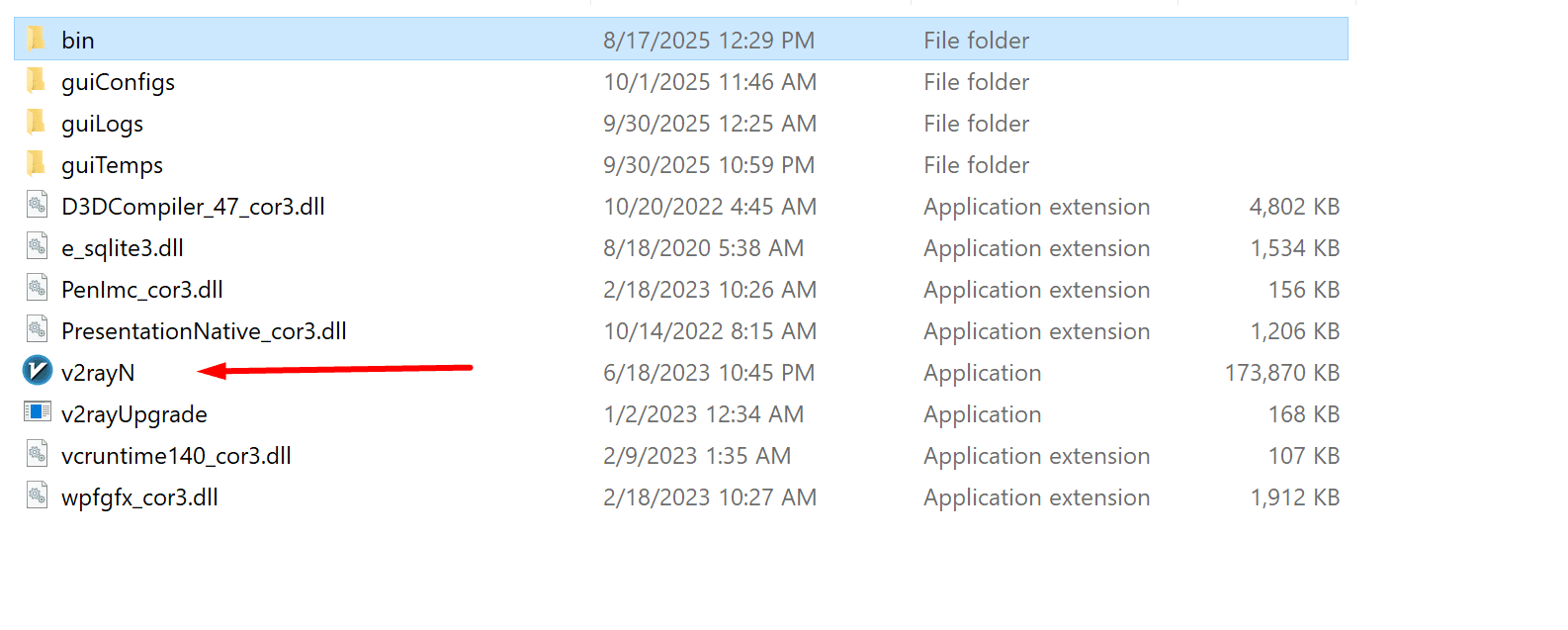Image resolution: width=1568 pixels, height=630 pixels.
Task: Select the guiConfigs folder name
Action: coord(118,82)
